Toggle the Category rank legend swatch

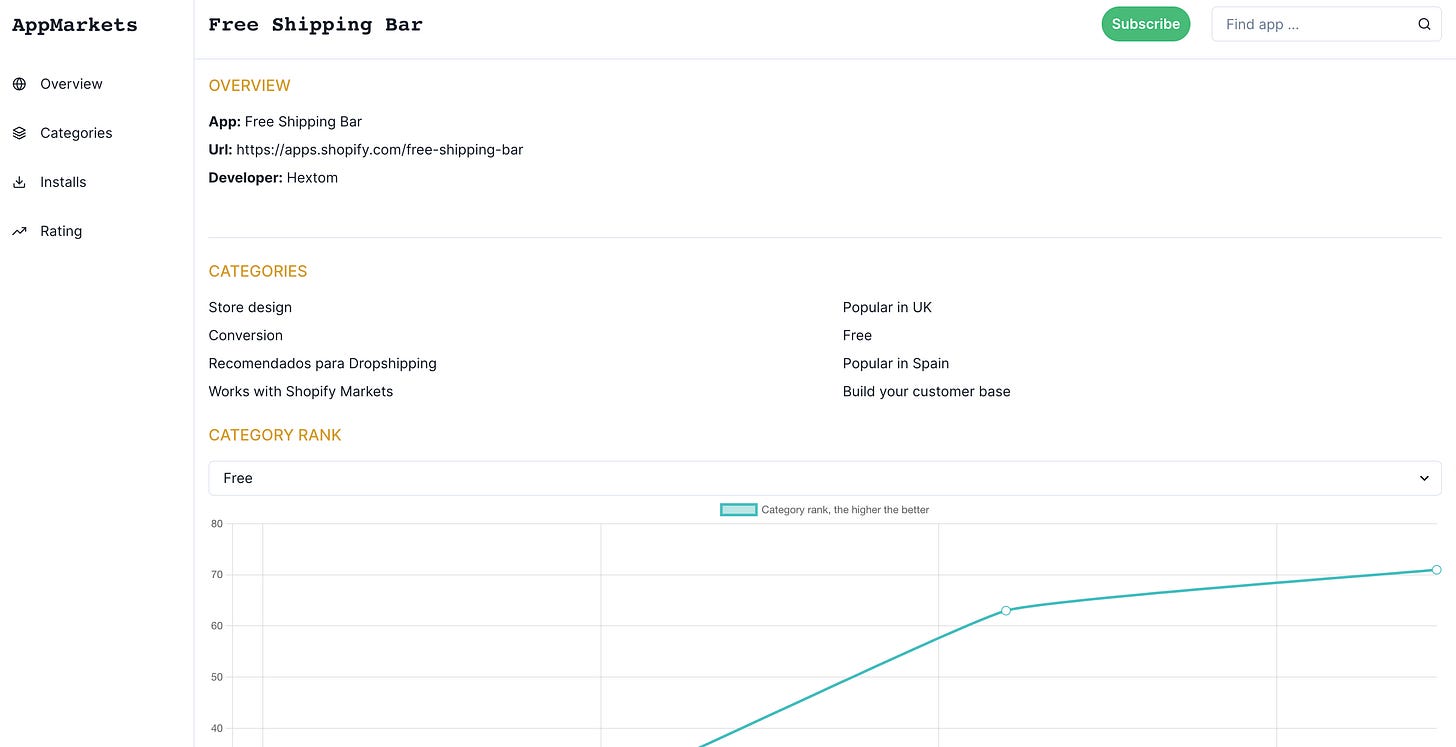coord(739,510)
